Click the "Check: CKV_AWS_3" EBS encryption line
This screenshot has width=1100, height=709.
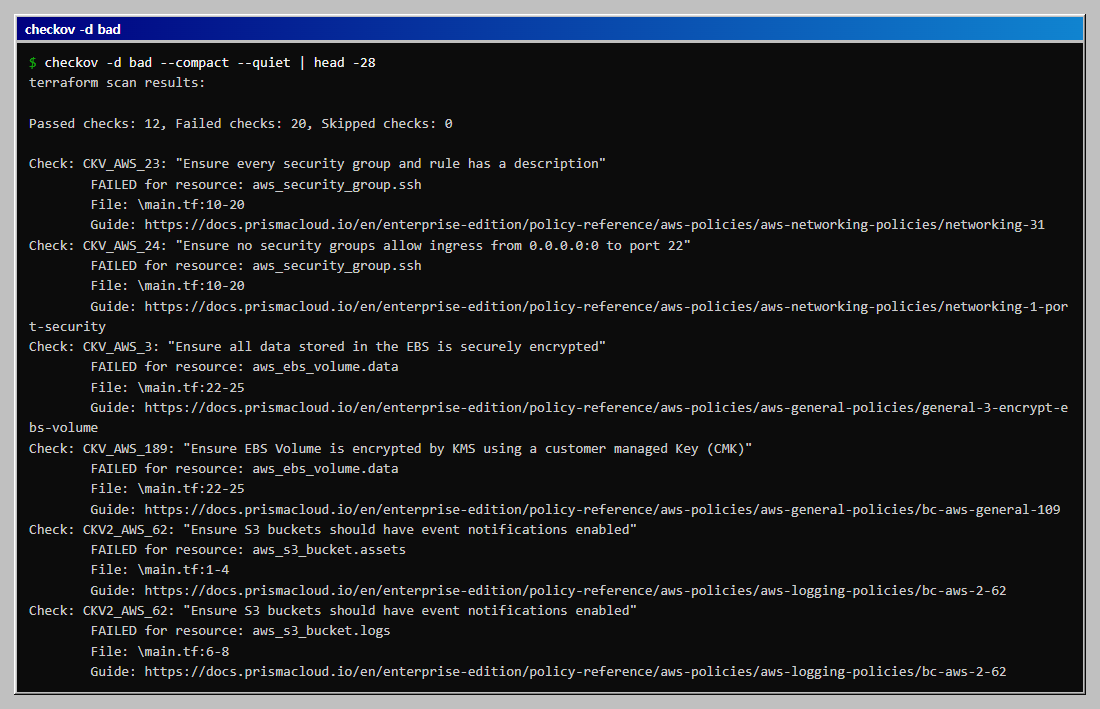pos(317,346)
